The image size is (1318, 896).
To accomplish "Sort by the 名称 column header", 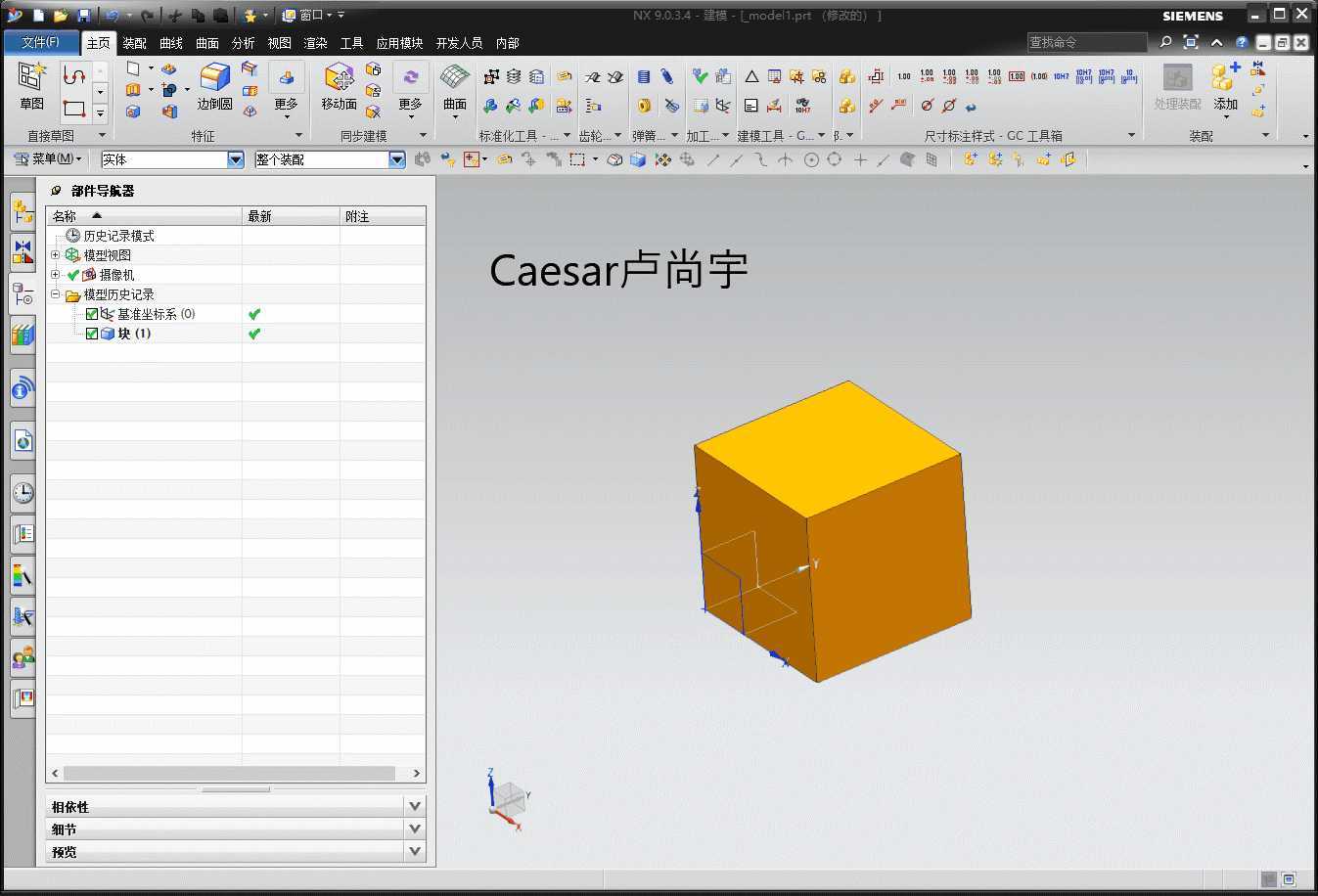I will 144,216.
